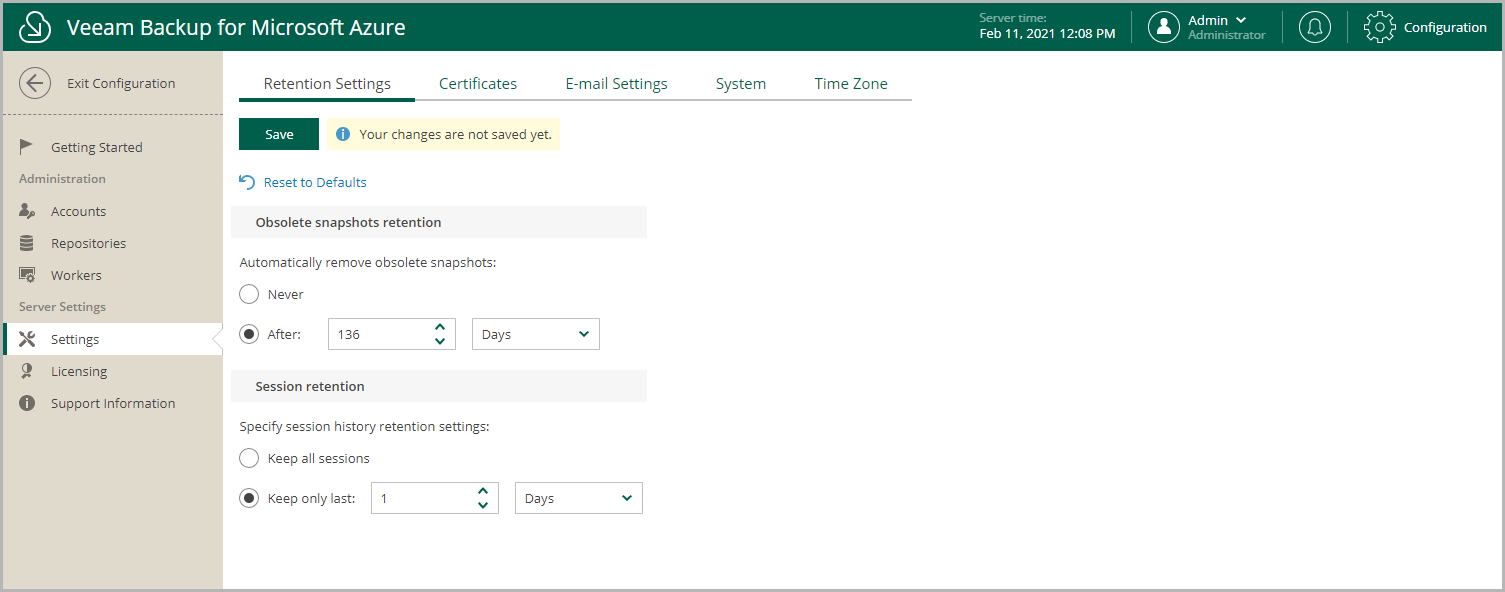Click server time Feb 11, 2021 12:08 PM

[1047, 34]
